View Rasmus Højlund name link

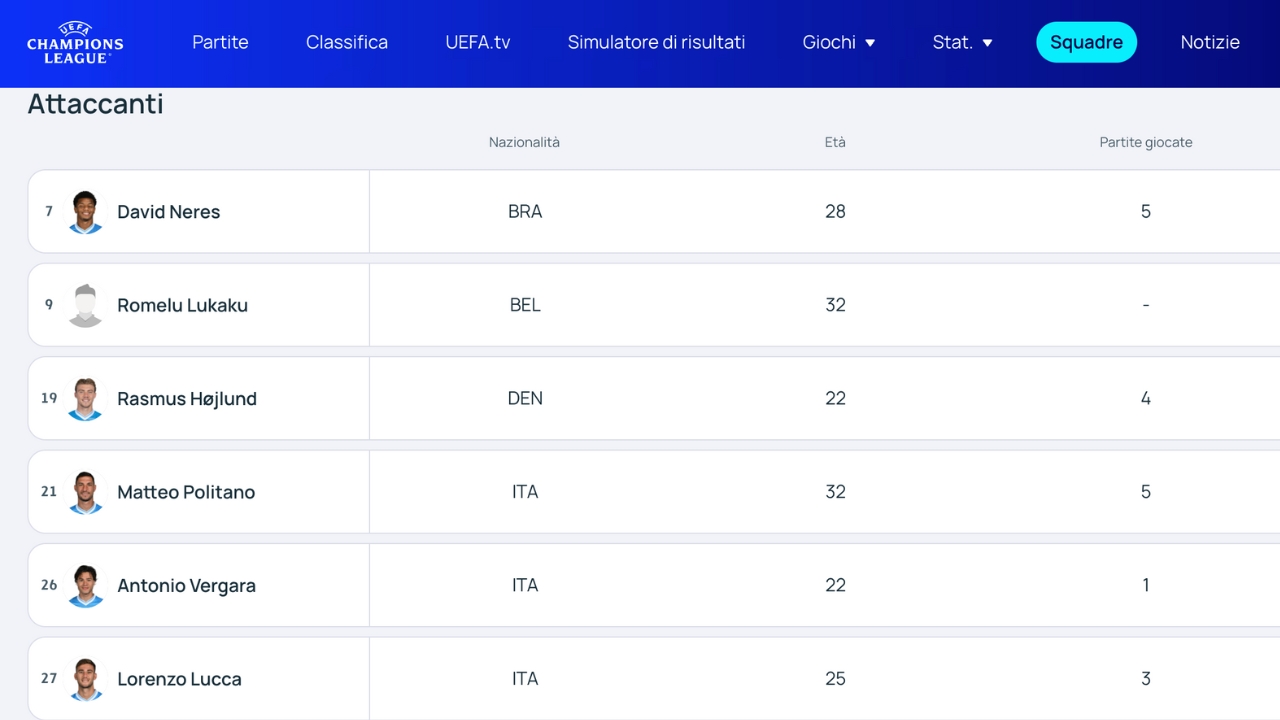pos(187,399)
